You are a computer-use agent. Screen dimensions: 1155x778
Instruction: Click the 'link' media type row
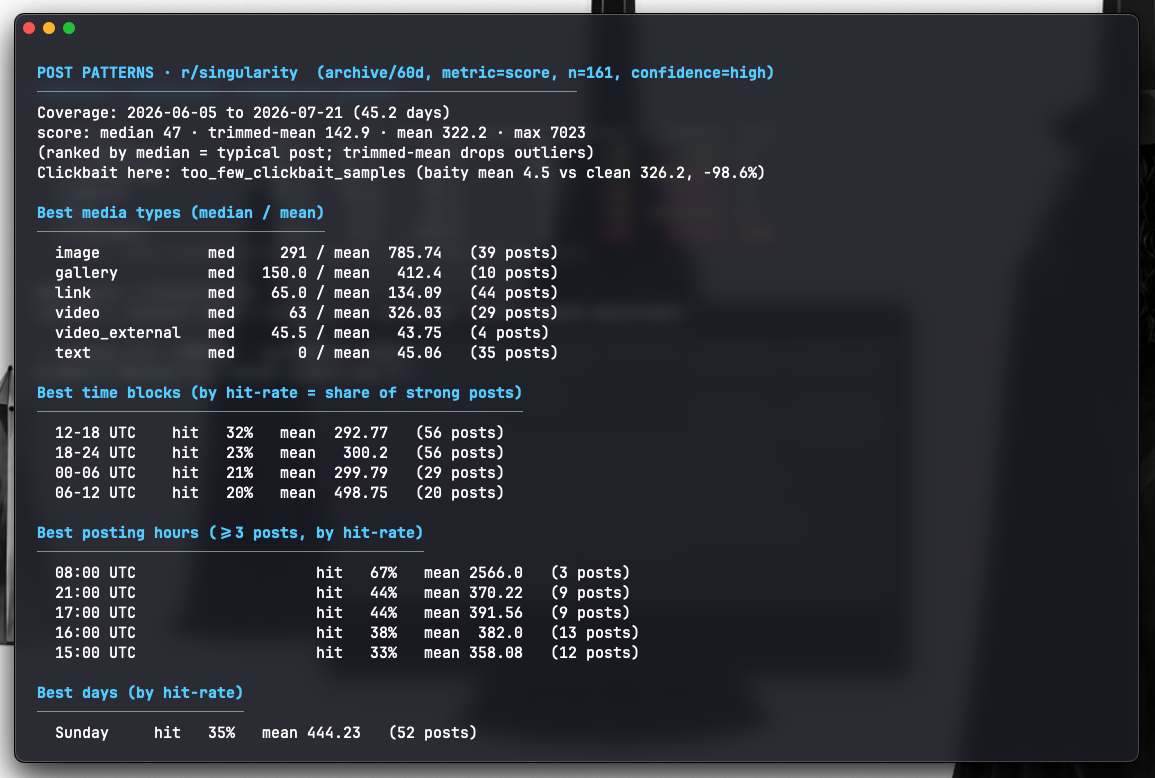point(306,292)
